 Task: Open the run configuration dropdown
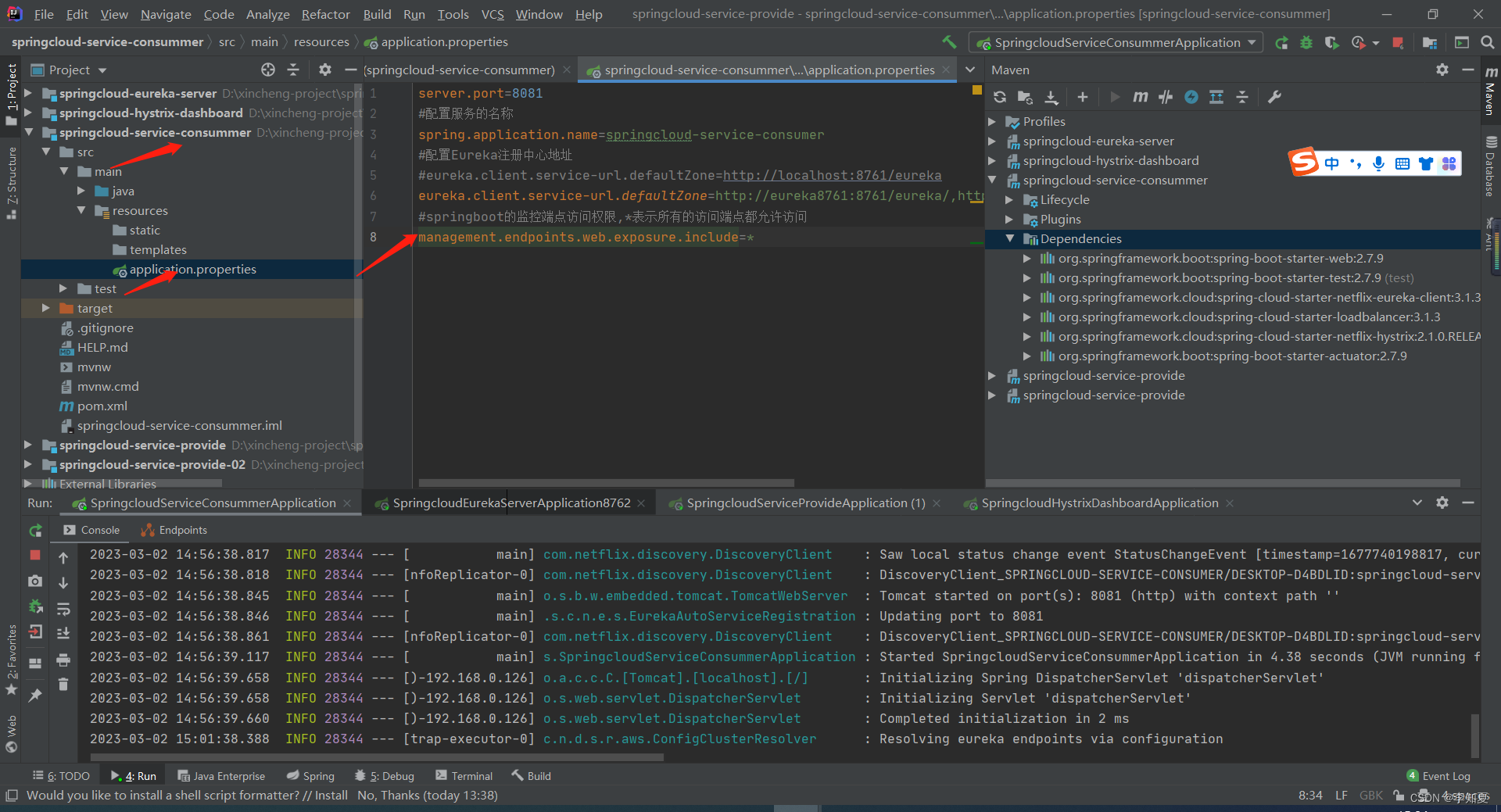1116,43
